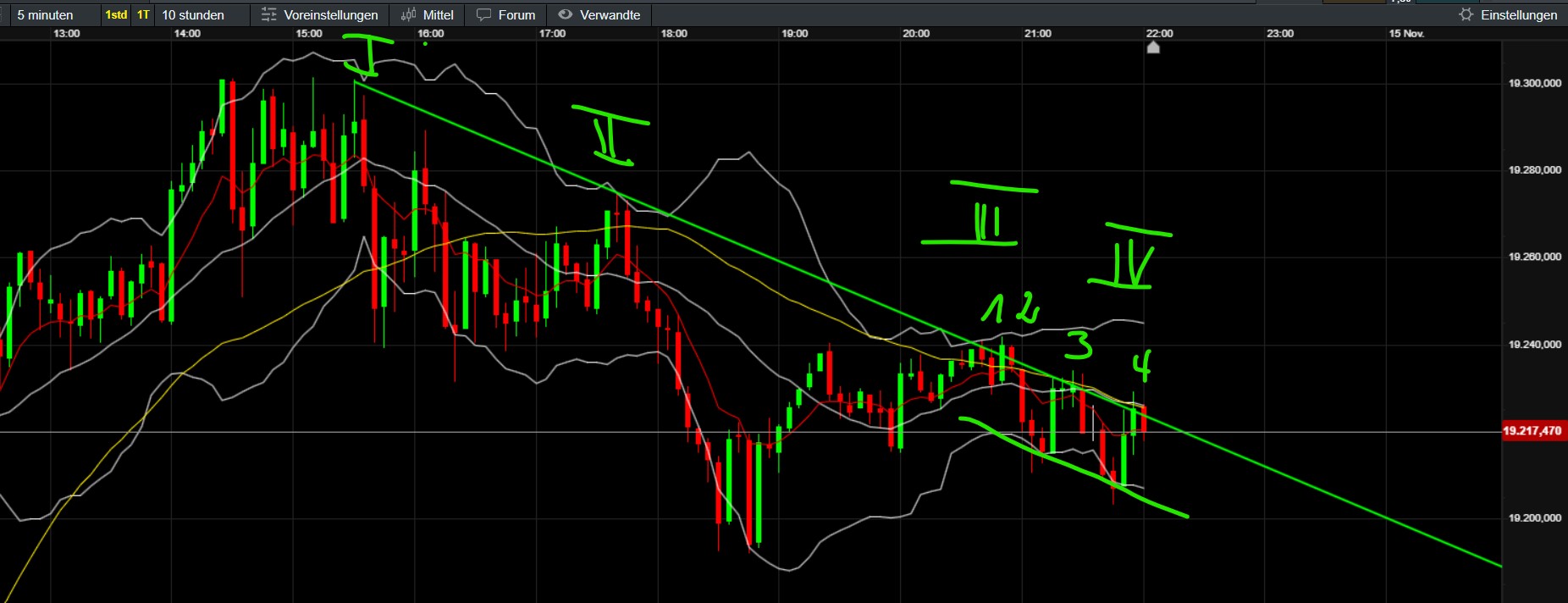Click the 22:00 time axis label
This screenshot has height=603, width=1568.
click(x=1160, y=34)
